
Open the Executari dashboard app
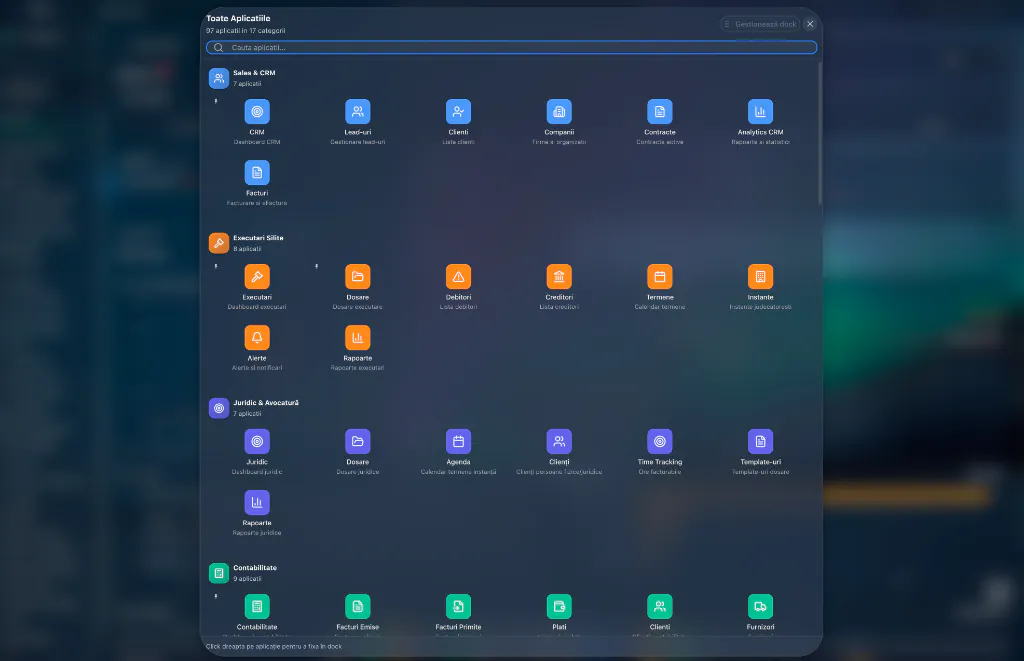257,277
